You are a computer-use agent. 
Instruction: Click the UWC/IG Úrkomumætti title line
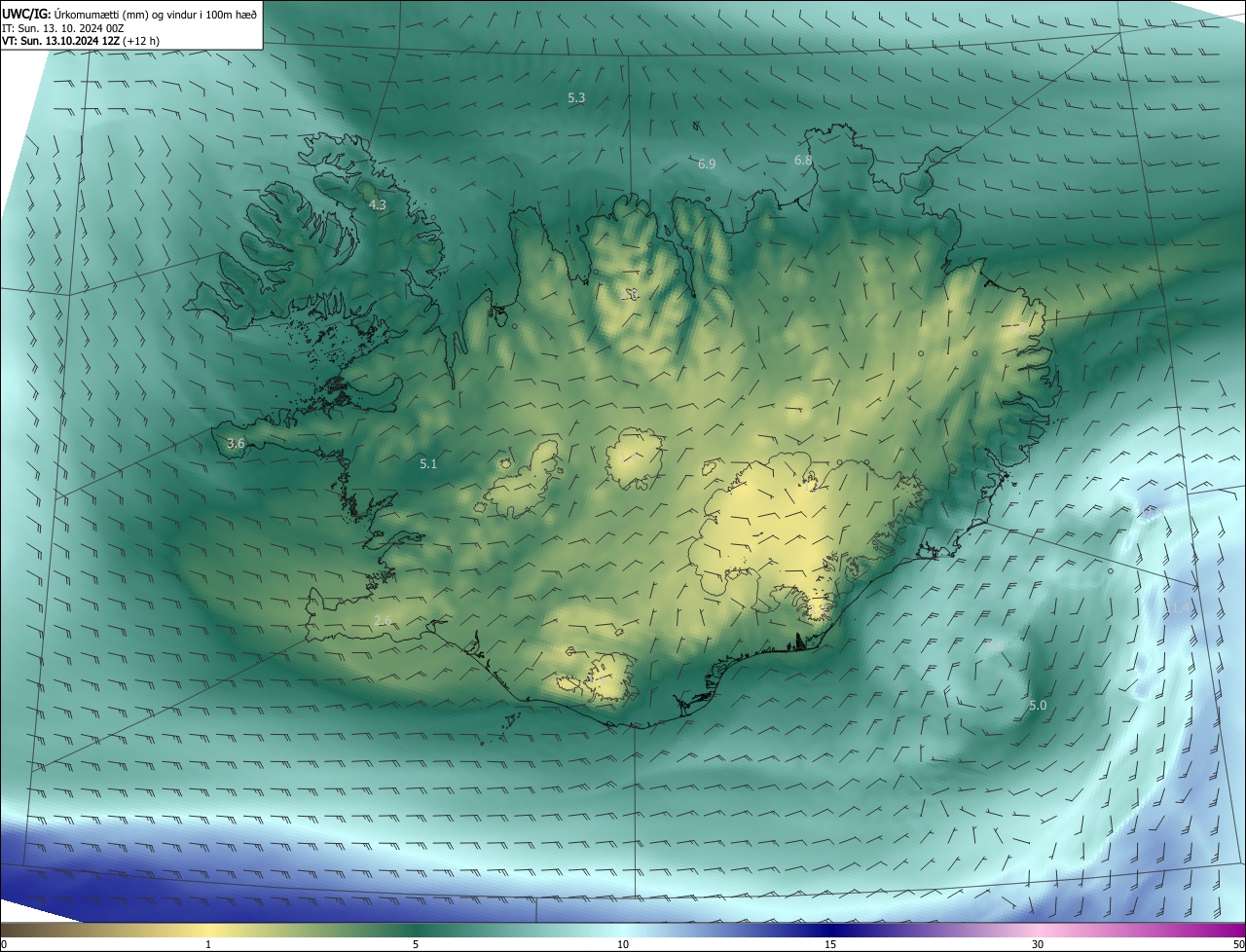tap(129, 14)
